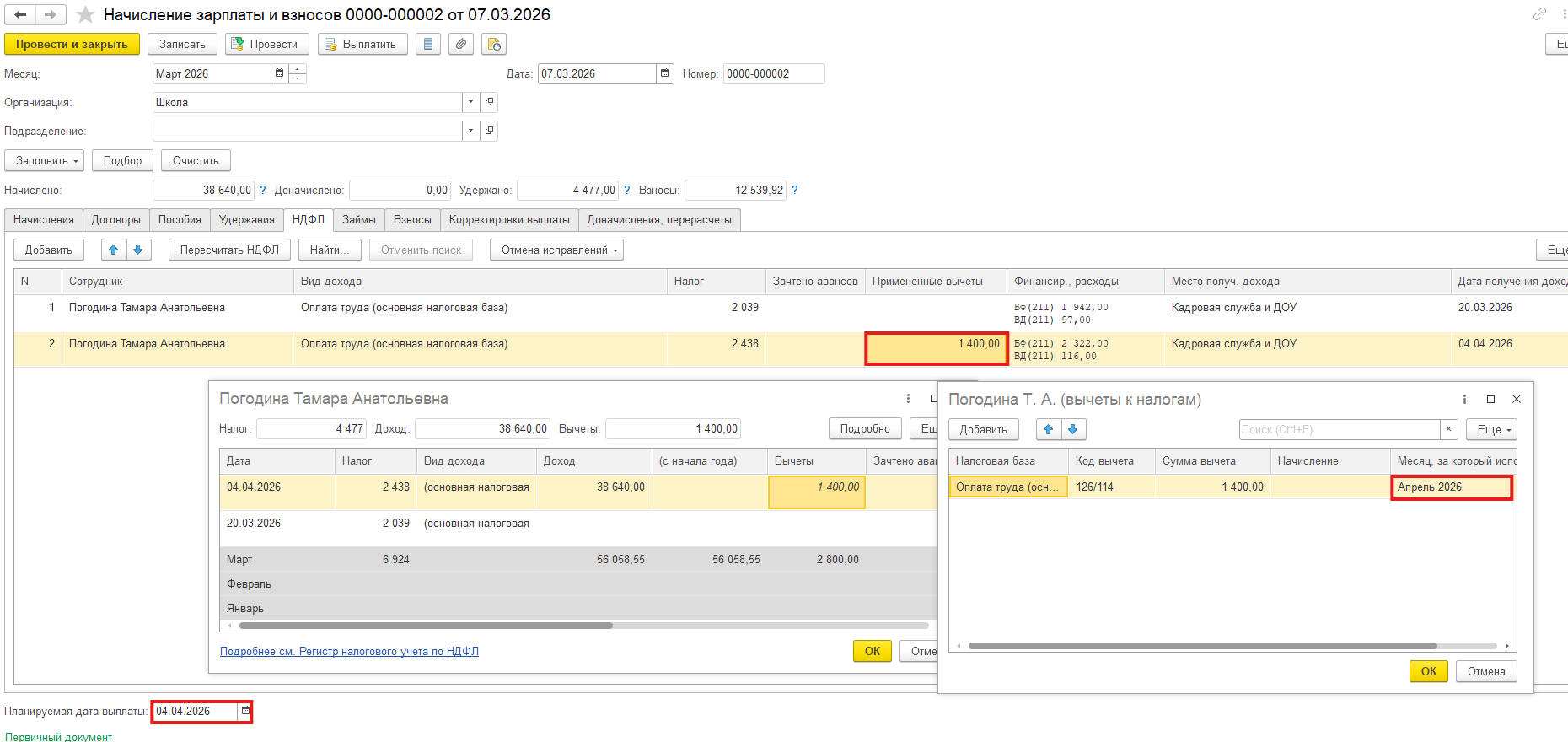
Task: Click the Найти... button
Action: coord(330,250)
